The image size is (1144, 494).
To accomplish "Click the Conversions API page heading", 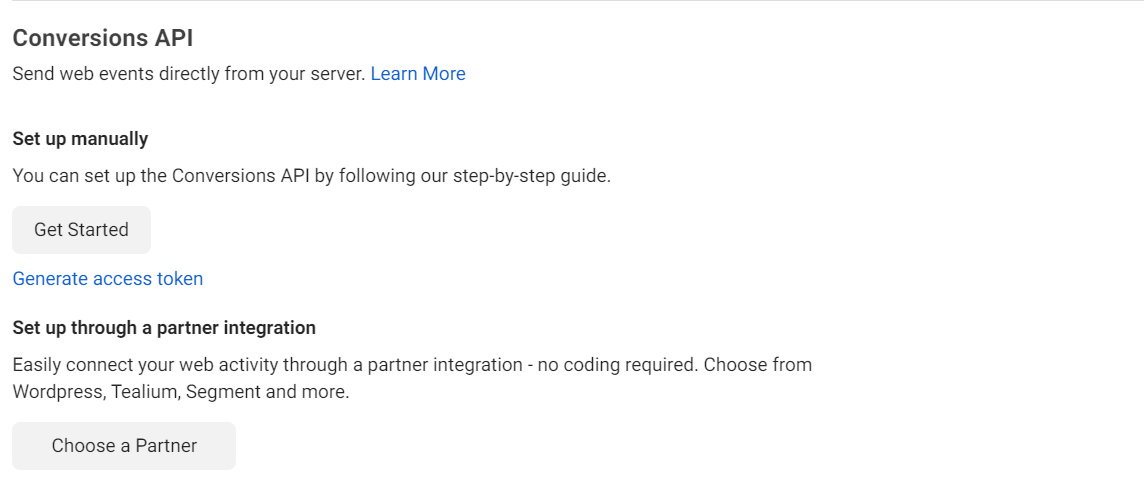I will (x=103, y=39).
